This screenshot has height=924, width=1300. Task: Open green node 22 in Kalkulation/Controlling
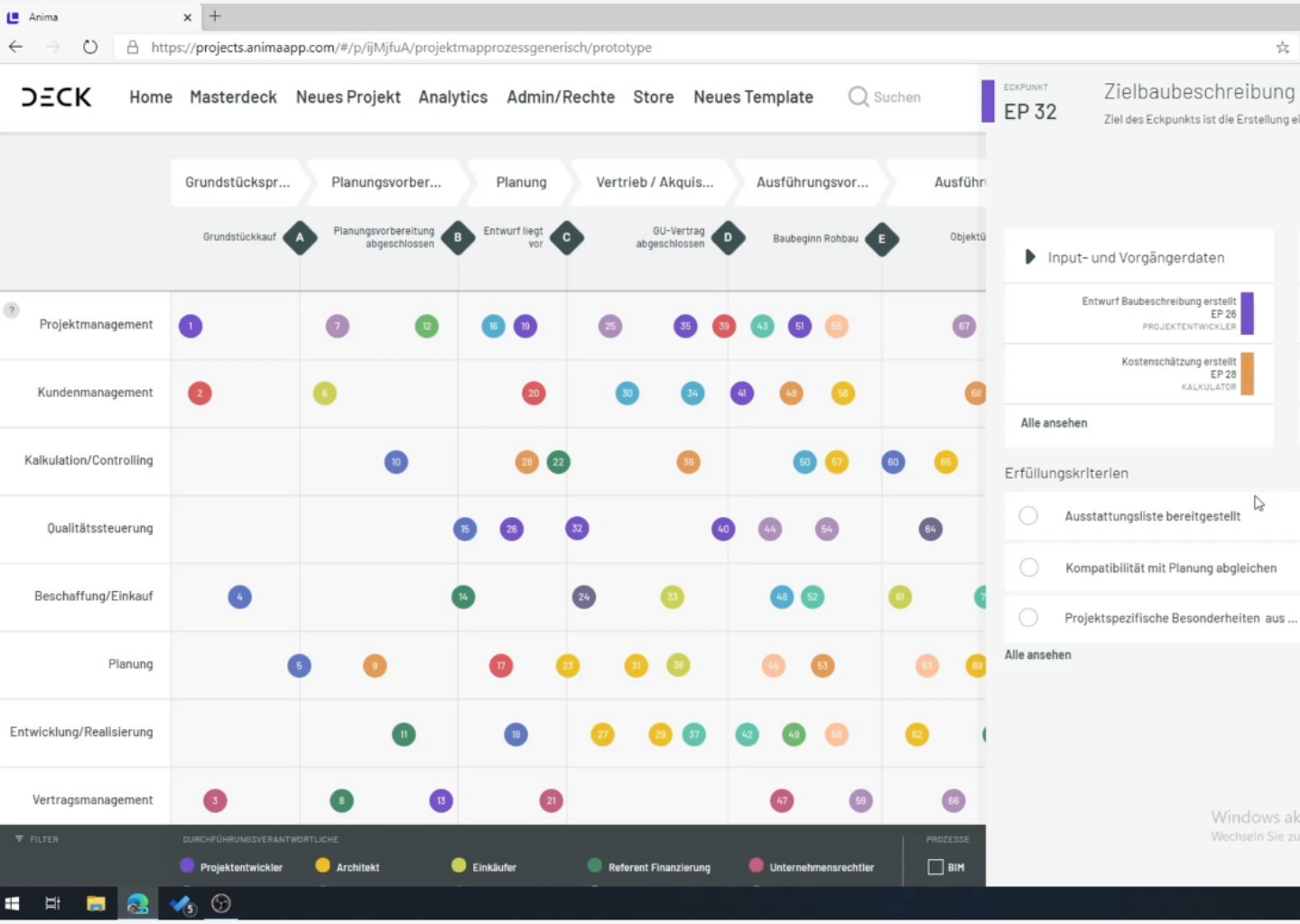pyautogui.click(x=559, y=462)
